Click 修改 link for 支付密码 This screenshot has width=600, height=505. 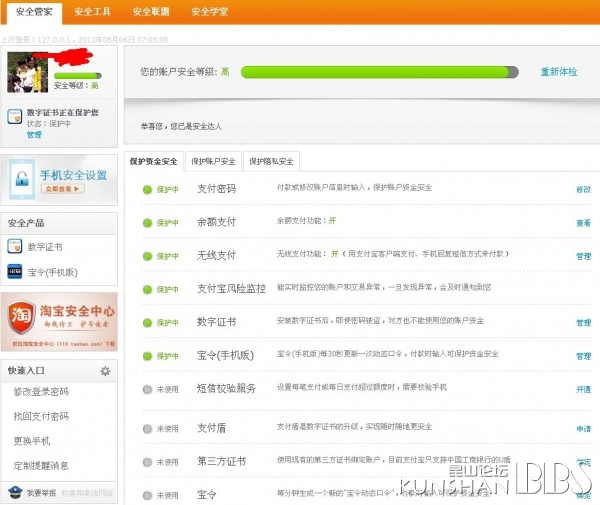pyautogui.click(x=583, y=189)
